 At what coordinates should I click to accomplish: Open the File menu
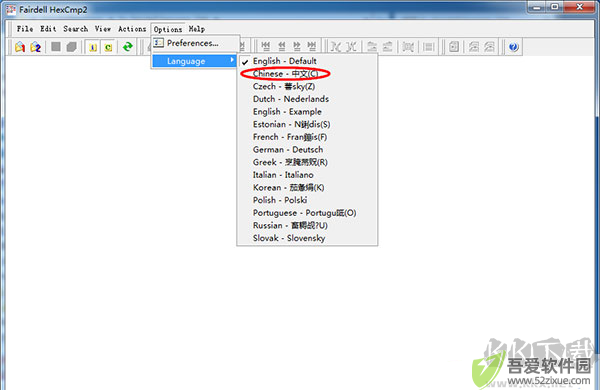[25, 29]
